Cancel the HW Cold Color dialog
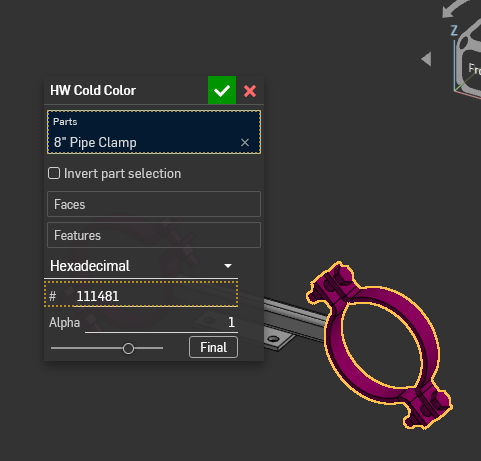 click(x=250, y=91)
